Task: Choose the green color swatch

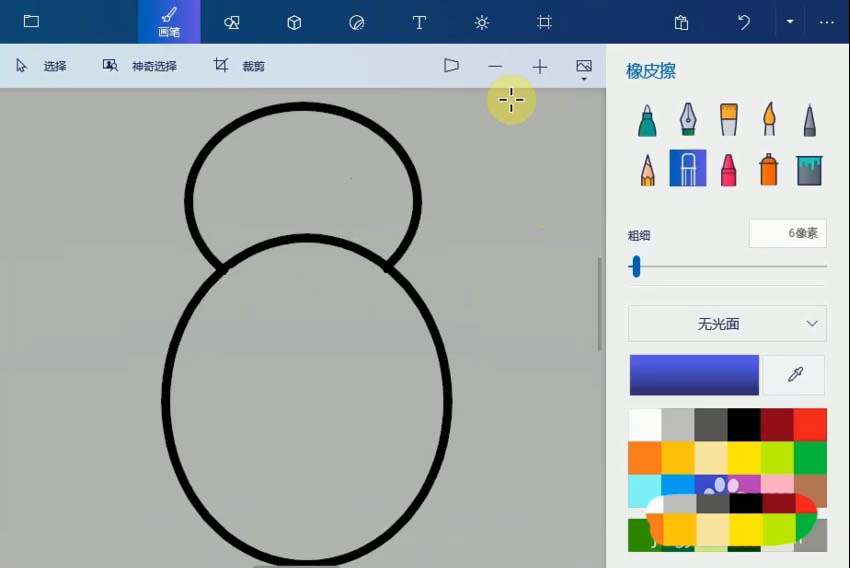Action: [x=810, y=458]
